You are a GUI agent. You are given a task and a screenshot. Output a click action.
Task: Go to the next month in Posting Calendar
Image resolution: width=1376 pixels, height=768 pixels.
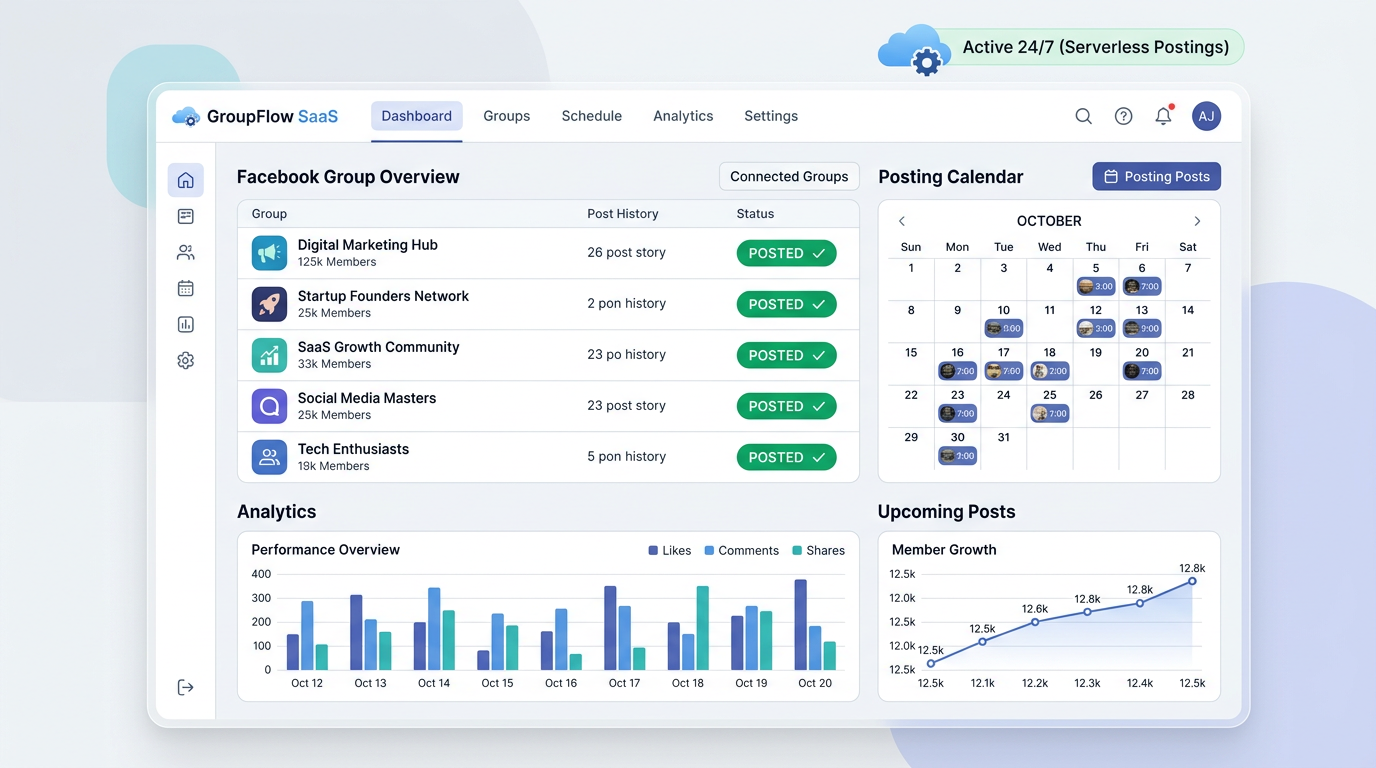coord(1197,221)
